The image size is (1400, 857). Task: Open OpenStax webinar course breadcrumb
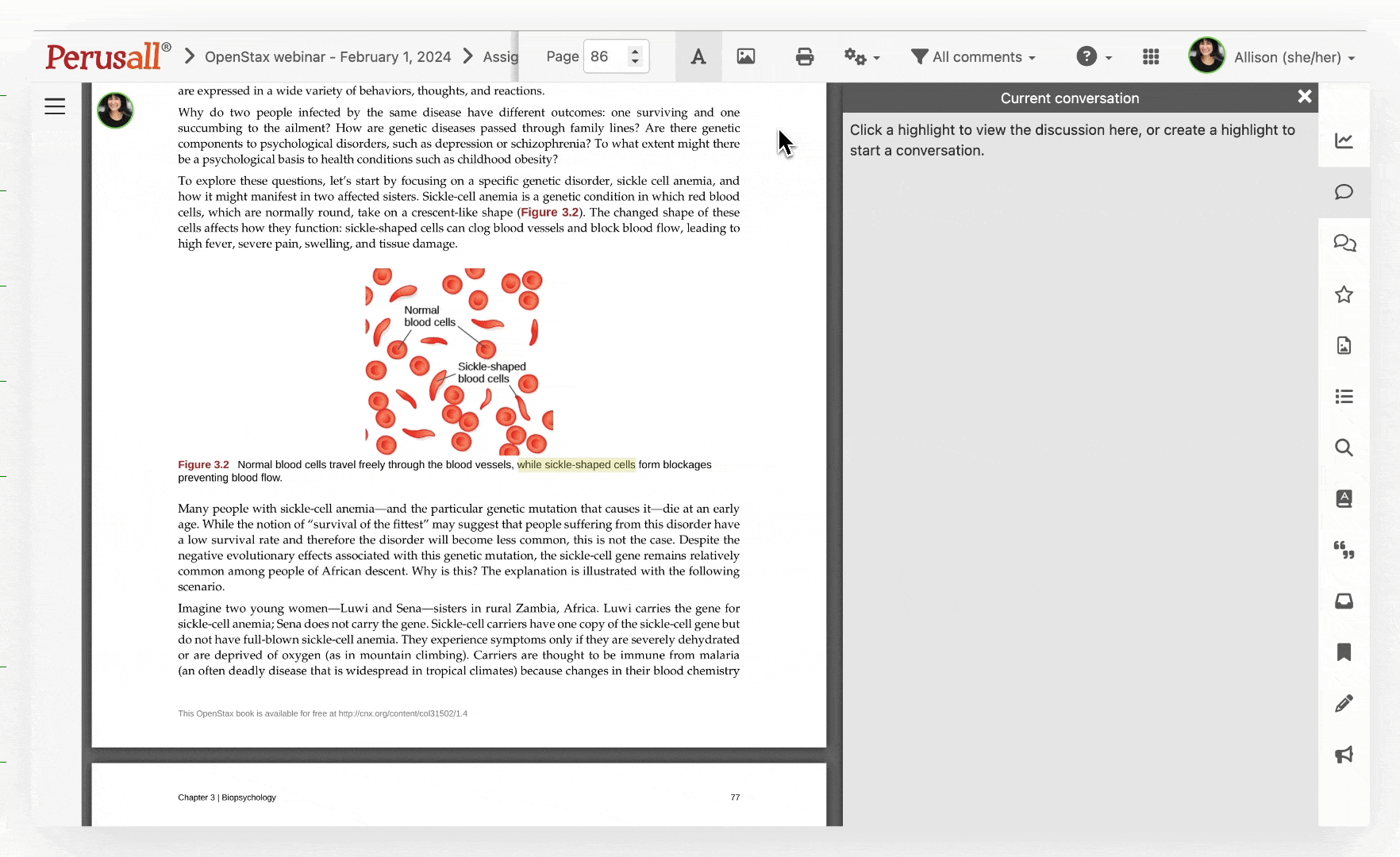click(328, 57)
